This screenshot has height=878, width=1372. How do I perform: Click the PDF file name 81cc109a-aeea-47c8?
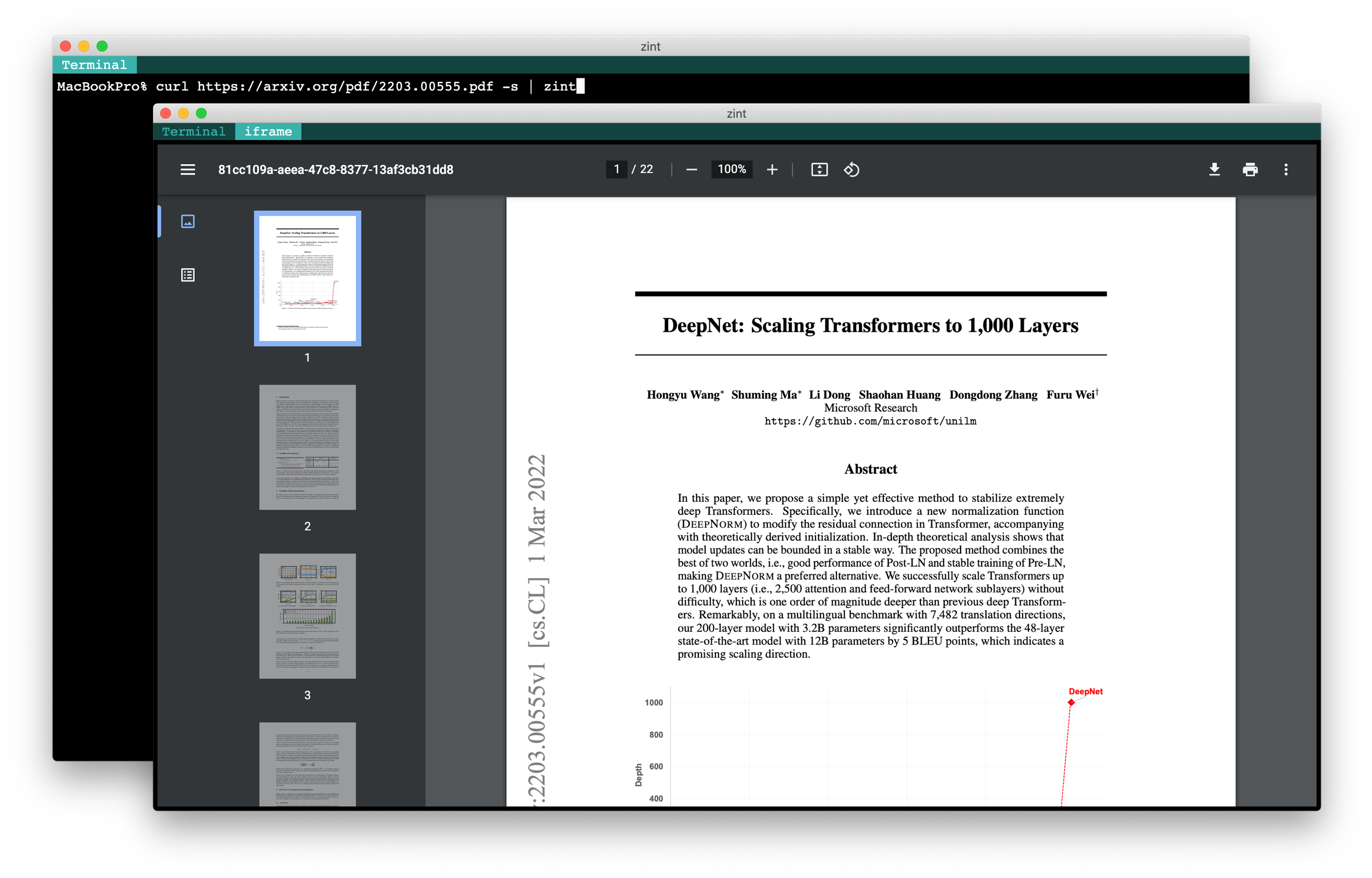click(335, 170)
